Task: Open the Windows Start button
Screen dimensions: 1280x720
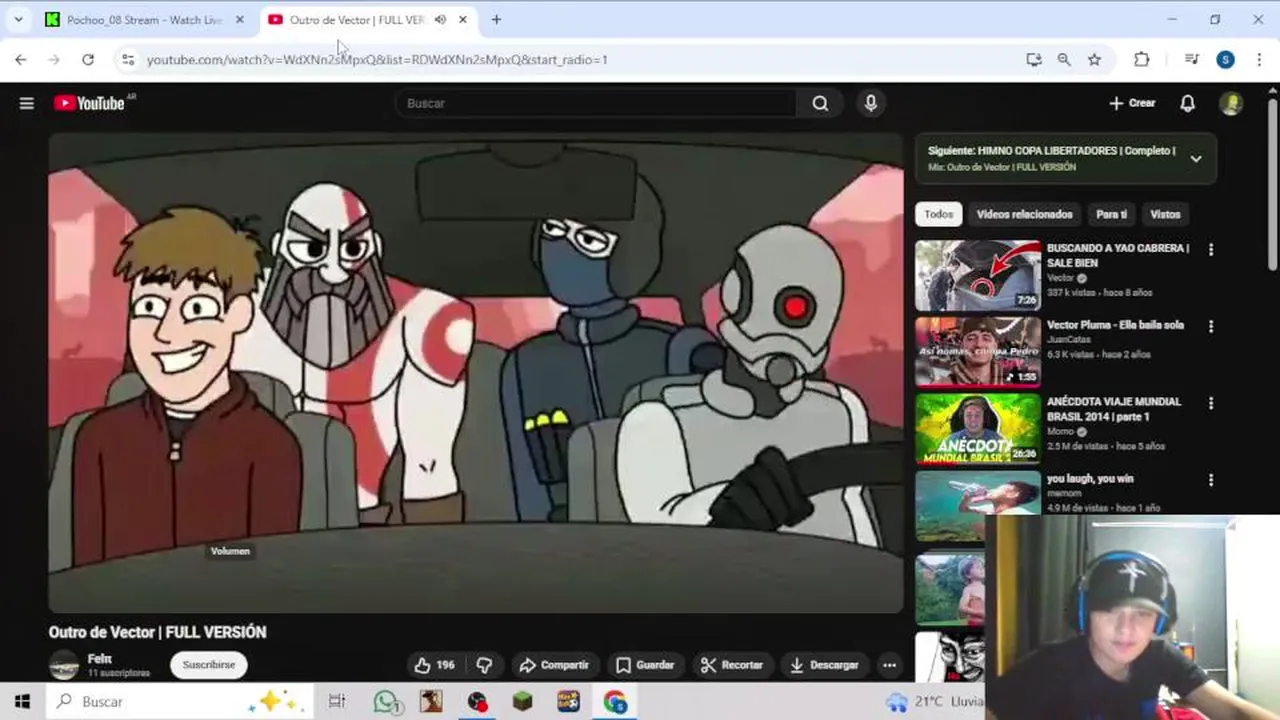Action: [22, 702]
